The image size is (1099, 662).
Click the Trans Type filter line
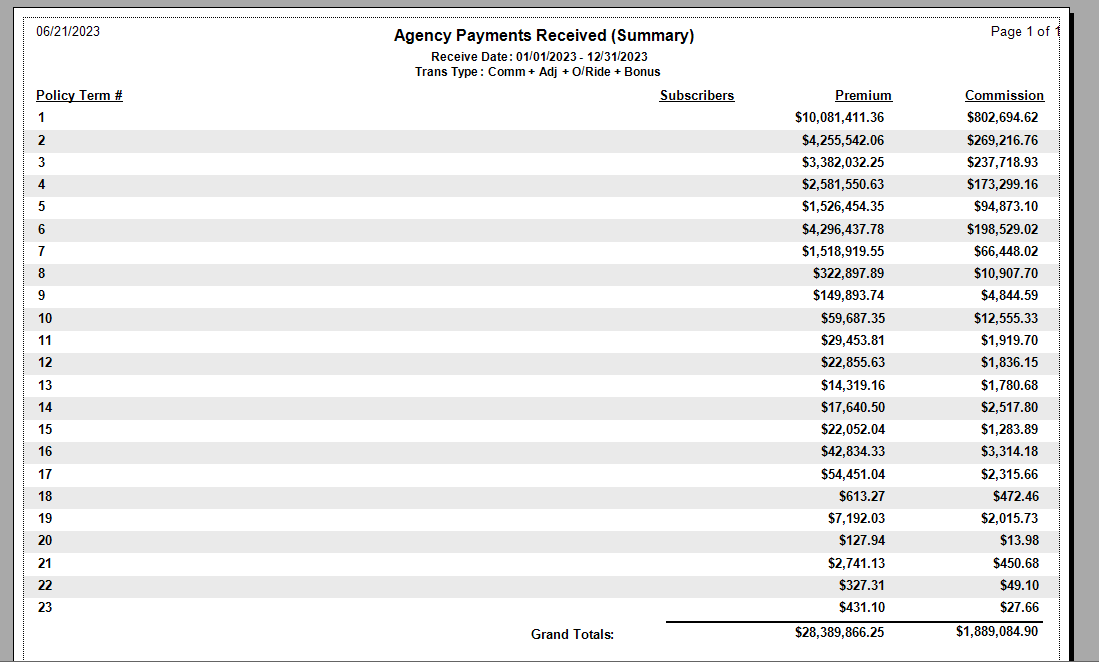coord(537,72)
